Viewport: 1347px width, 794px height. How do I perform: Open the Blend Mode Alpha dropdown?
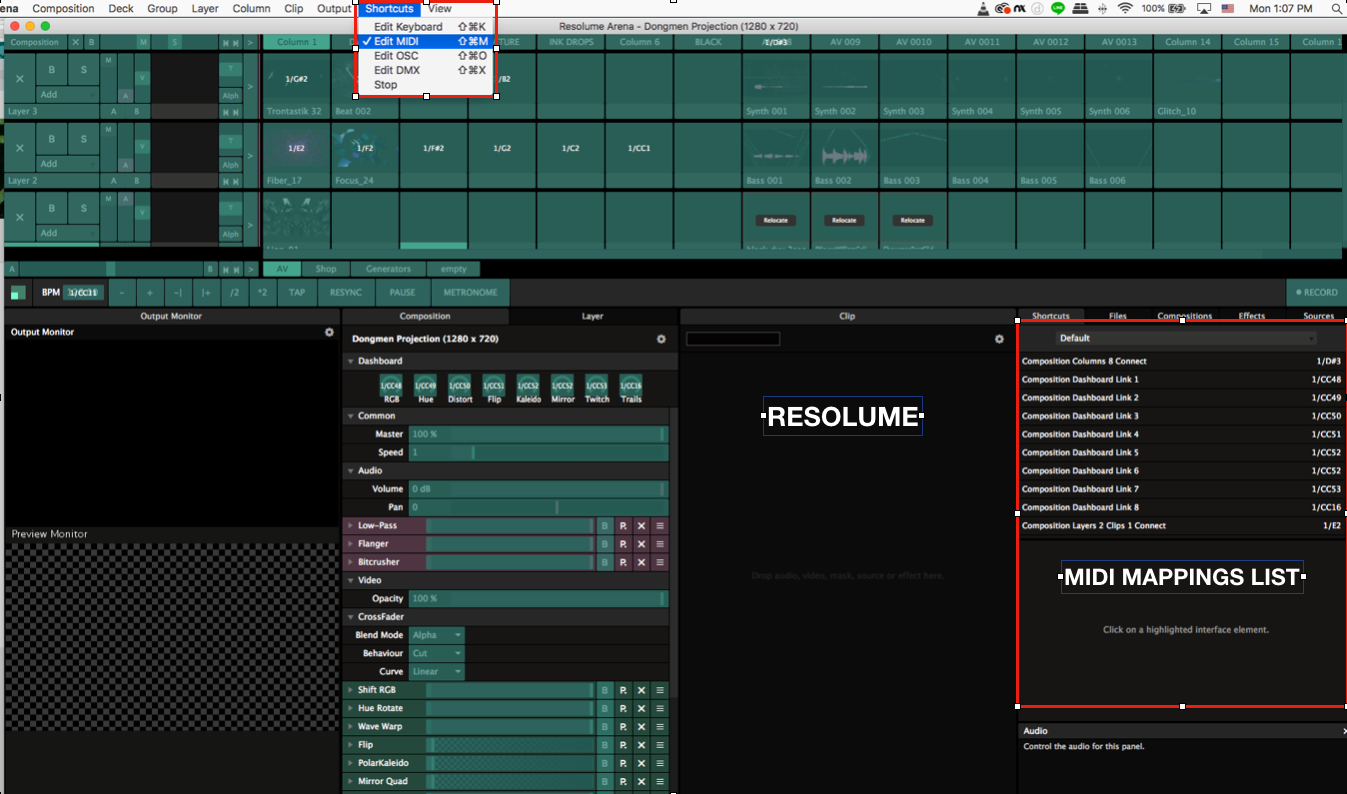[x=437, y=635]
